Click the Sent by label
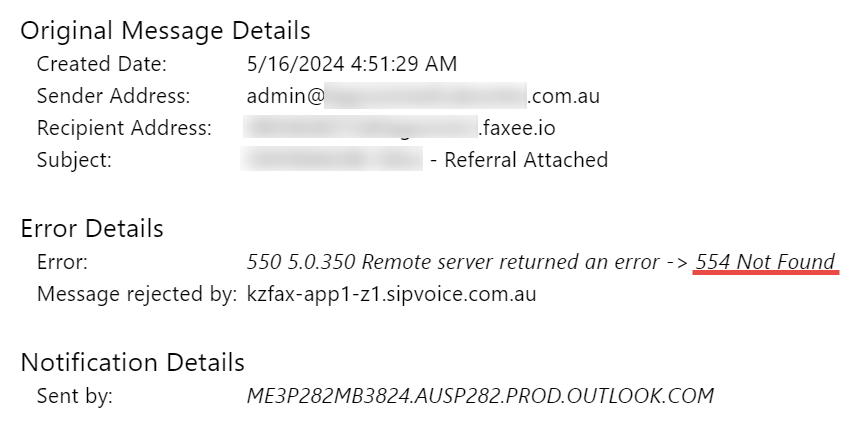The image size is (864, 431). [x=75, y=396]
